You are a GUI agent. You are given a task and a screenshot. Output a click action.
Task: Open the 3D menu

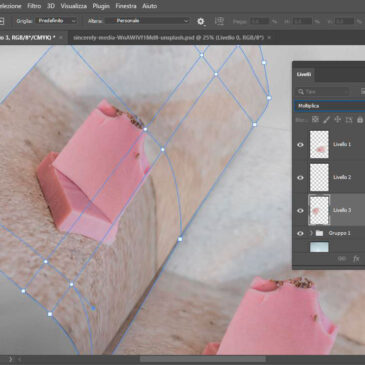click(51, 6)
